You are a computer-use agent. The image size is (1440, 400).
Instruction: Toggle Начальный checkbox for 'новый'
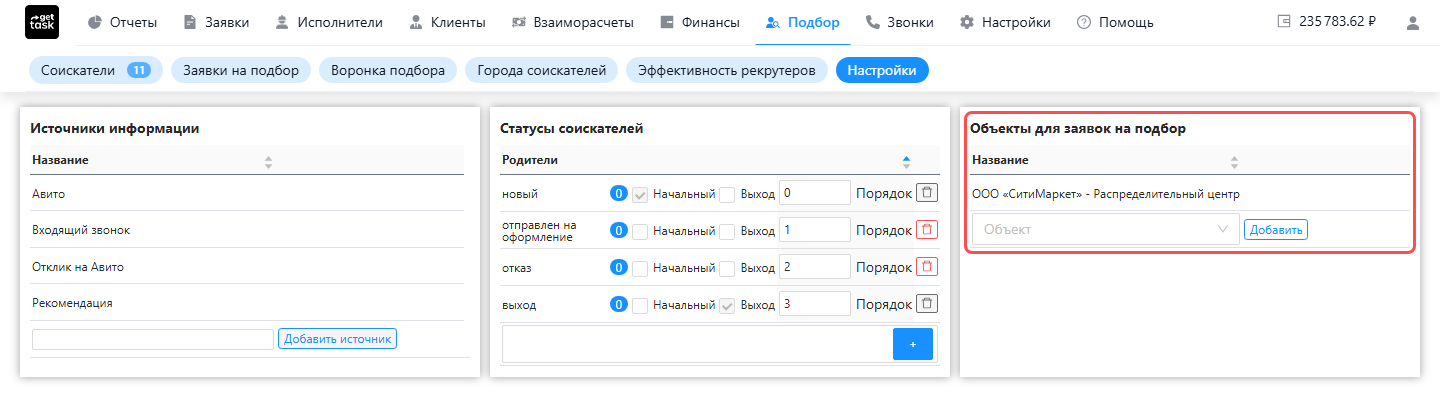pyautogui.click(x=640, y=194)
